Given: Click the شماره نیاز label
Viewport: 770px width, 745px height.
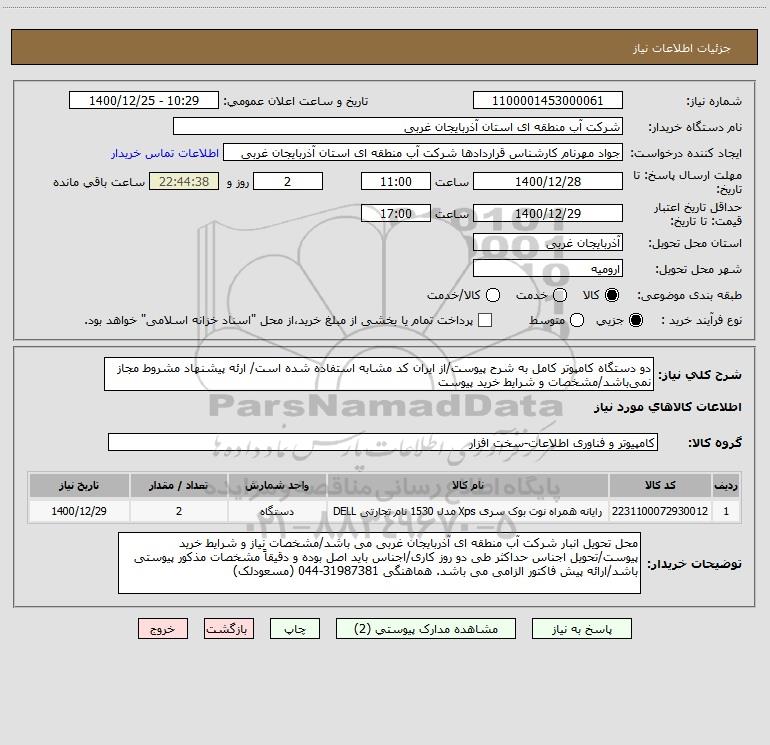Looking at the screenshot, I should [x=714, y=102].
